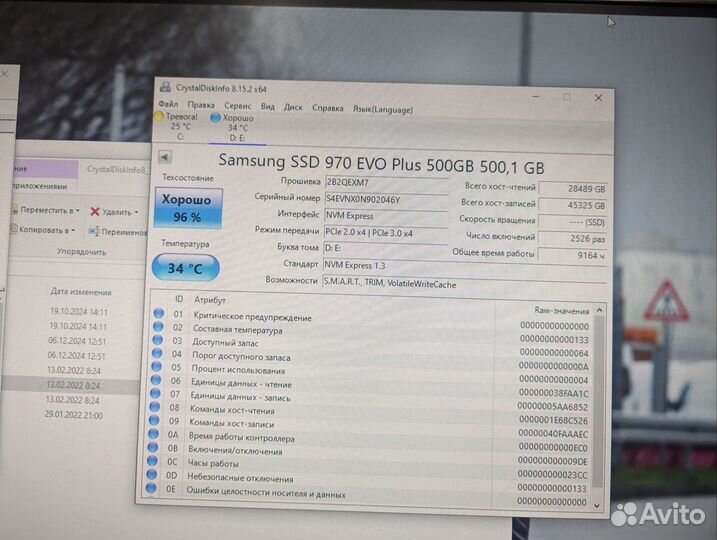Click status dot for Часы работы row
Screen dimensions: 717x540
click(152, 460)
